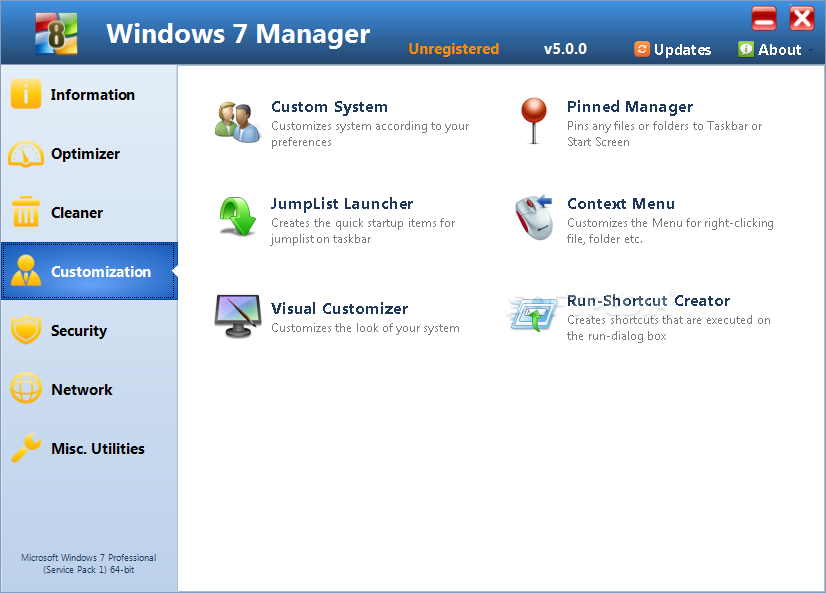Click the Custom System users icon
This screenshot has width=826, height=593.
pyautogui.click(x=238, y=122)
